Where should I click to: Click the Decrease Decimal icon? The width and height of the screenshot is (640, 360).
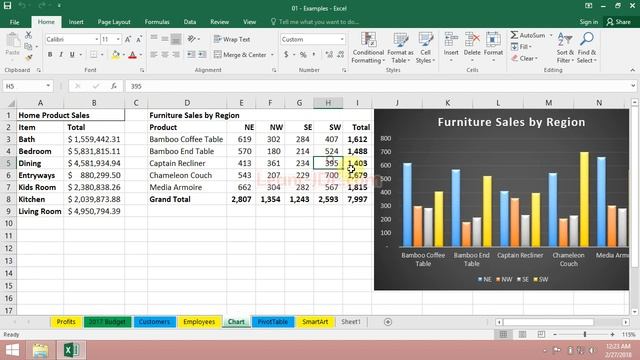340,54
